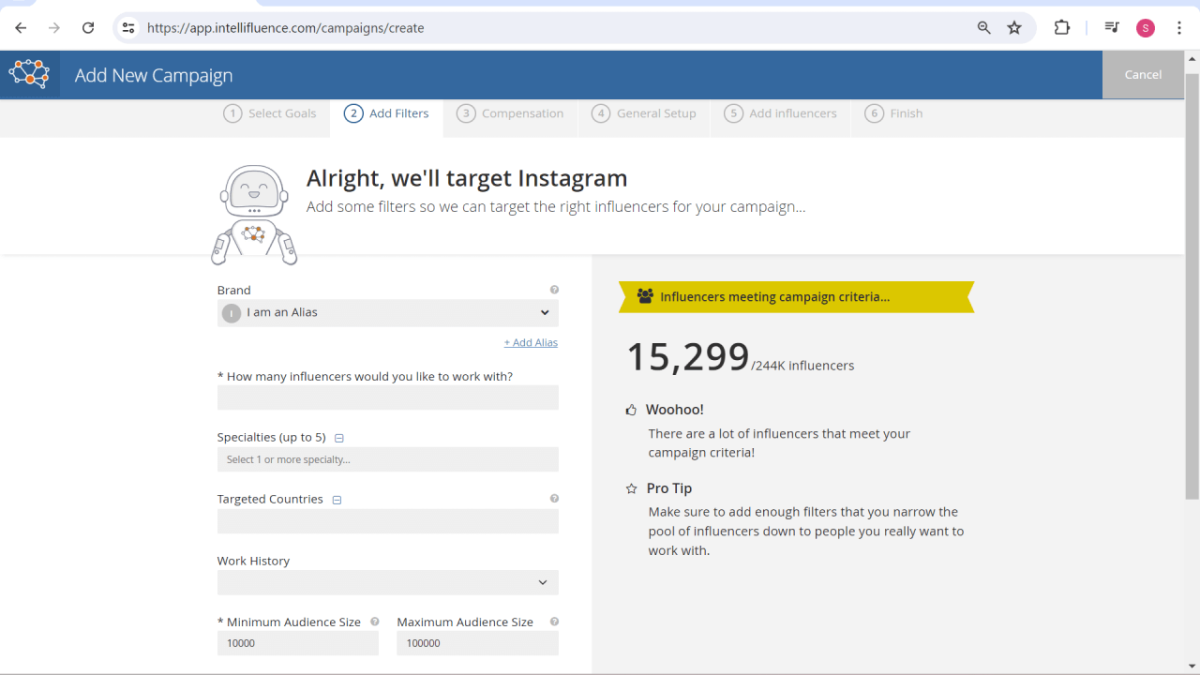1200x675 pixels.
Task: Click help icon next to Brand
Action: click(554, 290)
